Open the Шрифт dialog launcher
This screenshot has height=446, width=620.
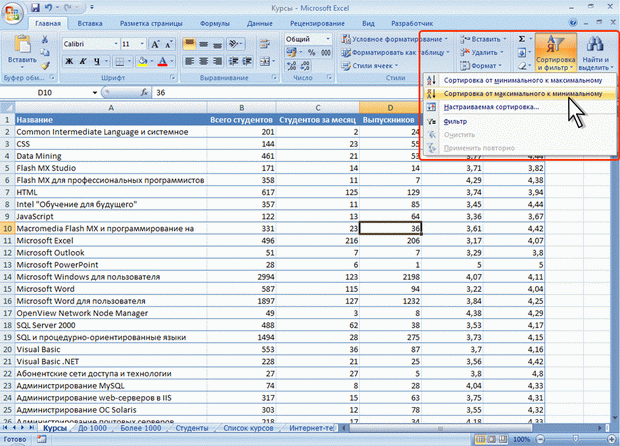tap(173, 77)
